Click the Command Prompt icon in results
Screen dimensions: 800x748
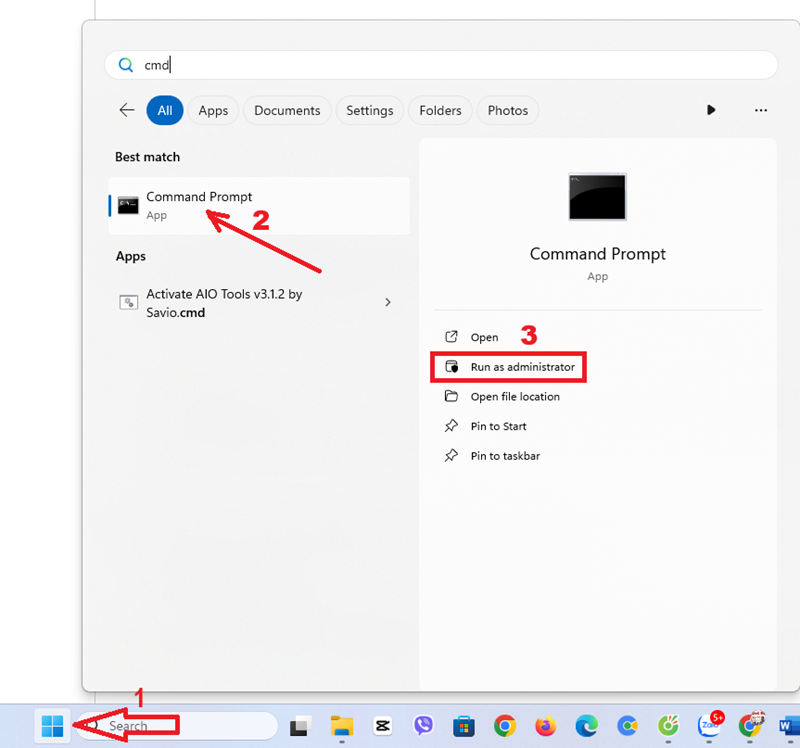tap(128, 205)
